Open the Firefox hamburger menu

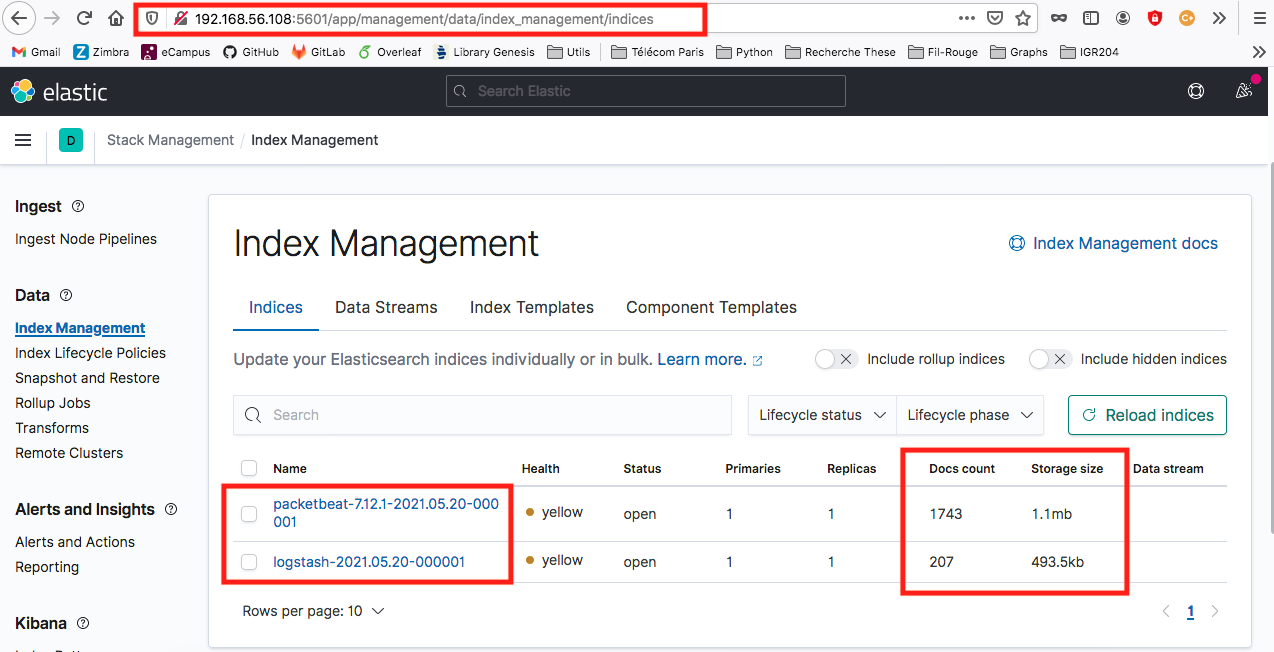1258,18
